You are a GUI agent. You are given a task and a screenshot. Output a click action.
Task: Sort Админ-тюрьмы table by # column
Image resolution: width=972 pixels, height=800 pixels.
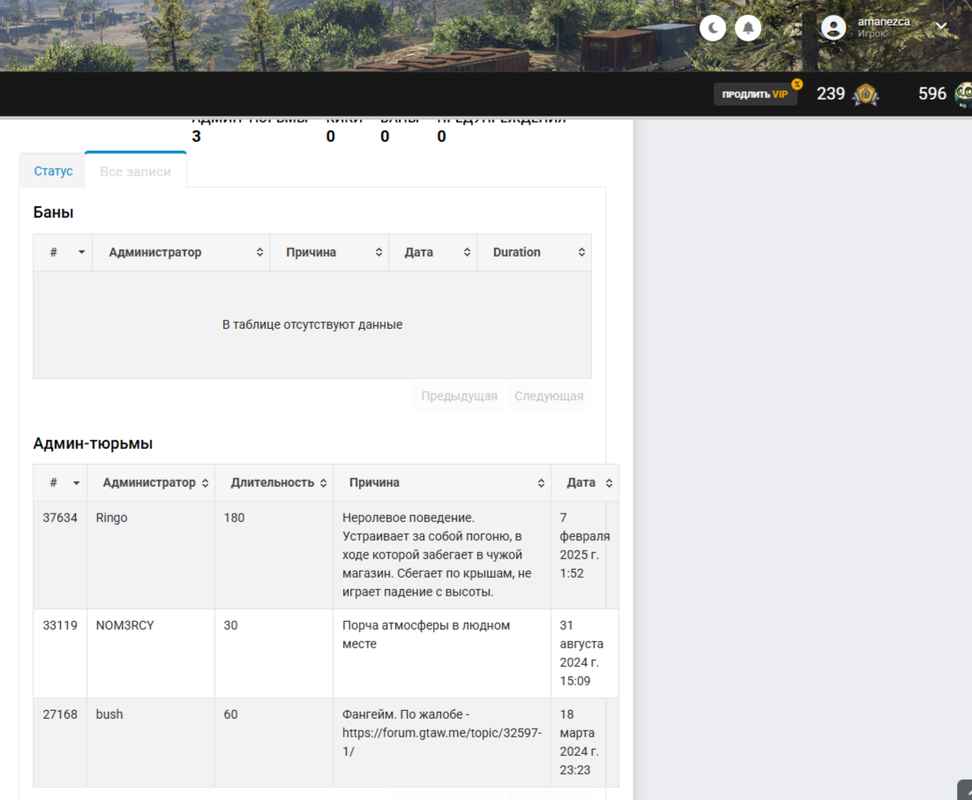pos(60,483)
